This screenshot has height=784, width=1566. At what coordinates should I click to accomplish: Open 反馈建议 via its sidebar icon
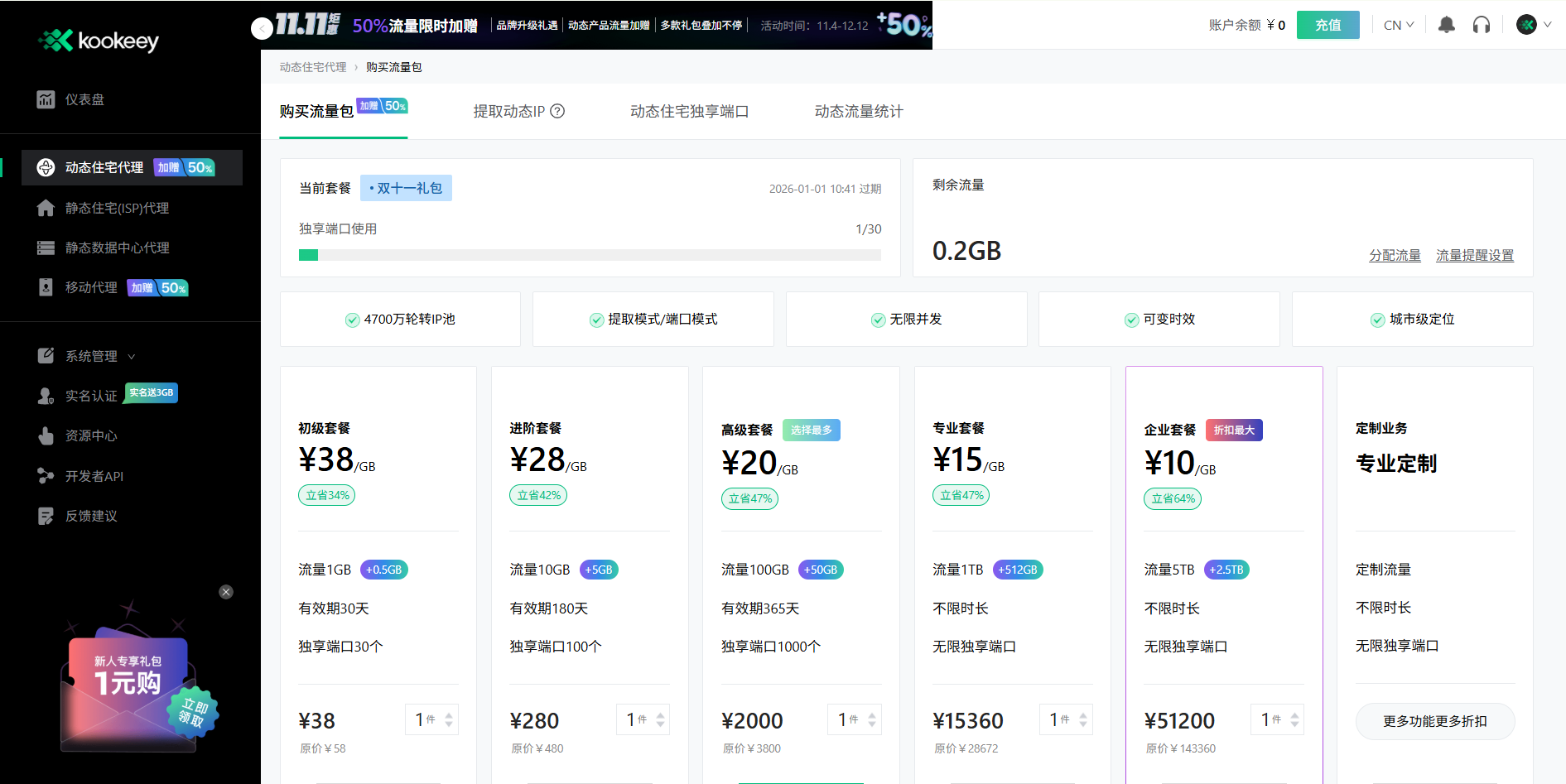(46, 516)
